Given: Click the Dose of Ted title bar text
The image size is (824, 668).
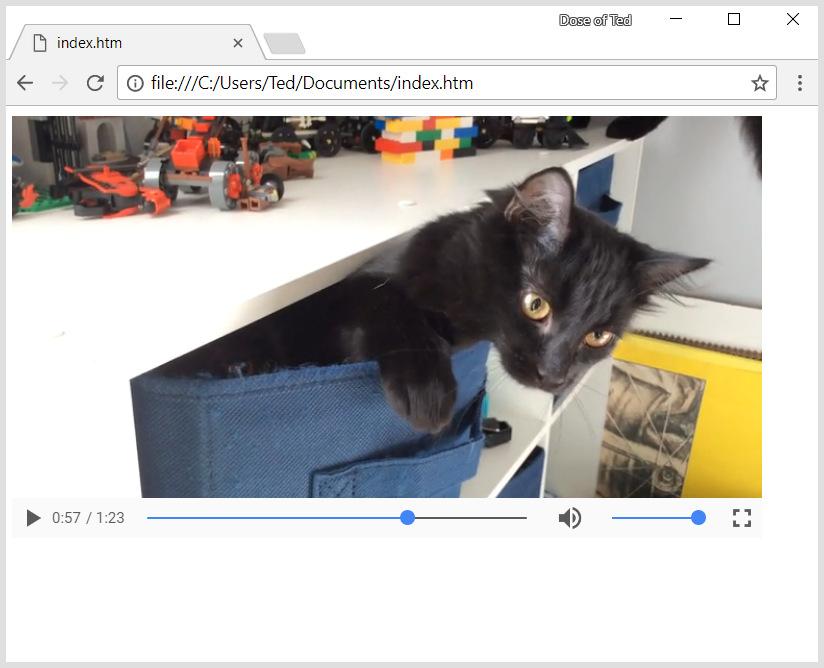Looking at the screenshot, I should (x=595, y=19).
